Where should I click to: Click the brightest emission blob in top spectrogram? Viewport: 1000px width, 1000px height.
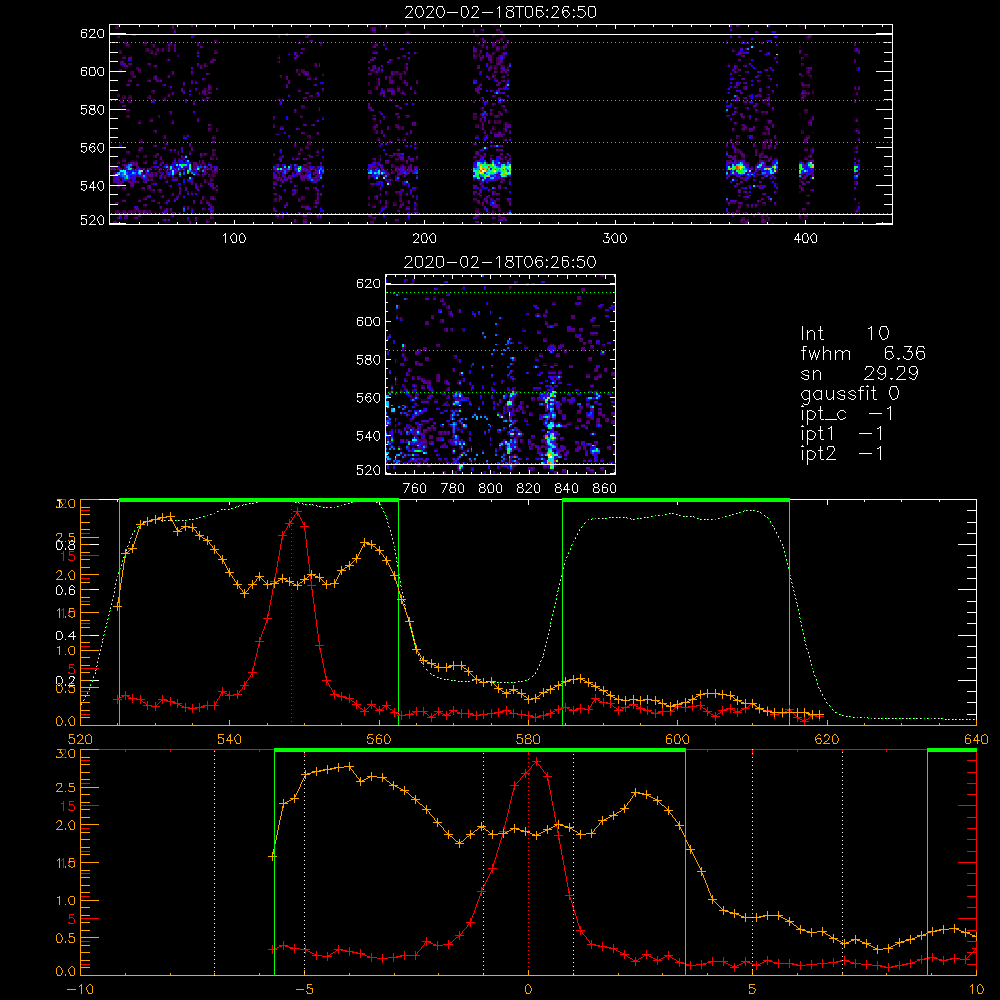(491, 170)
